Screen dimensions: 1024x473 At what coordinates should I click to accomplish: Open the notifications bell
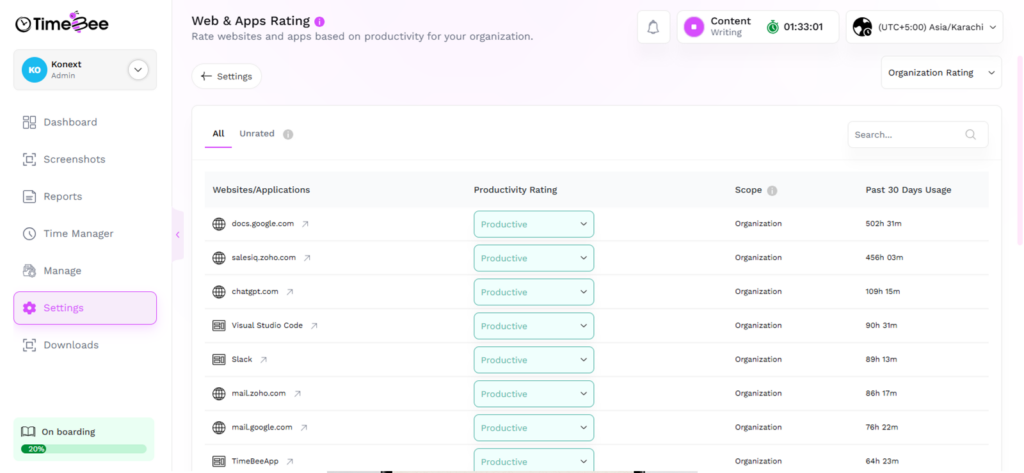point(653,27)
